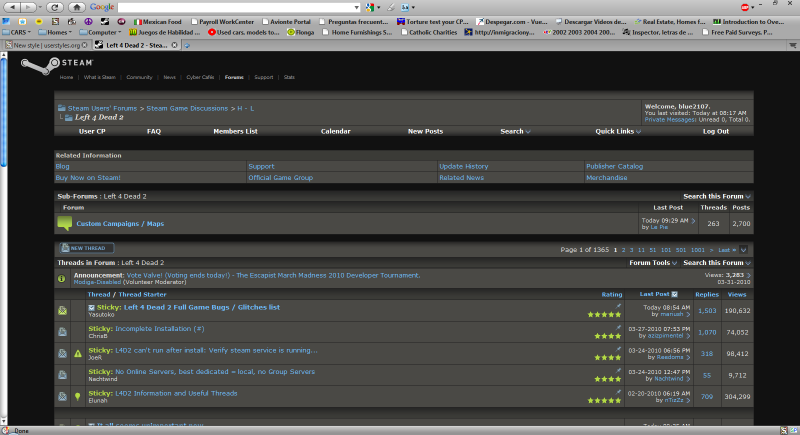Open the browser home button
The image size is (800, 435).
click(x=77, y=7)
